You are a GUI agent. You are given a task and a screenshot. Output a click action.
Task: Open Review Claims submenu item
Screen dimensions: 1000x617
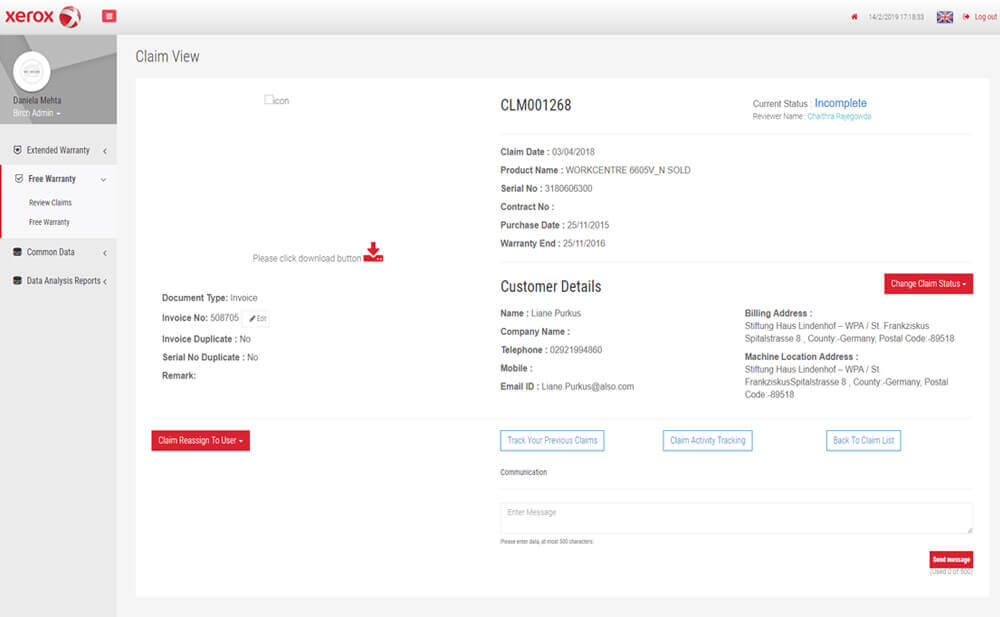coord(50,202)
